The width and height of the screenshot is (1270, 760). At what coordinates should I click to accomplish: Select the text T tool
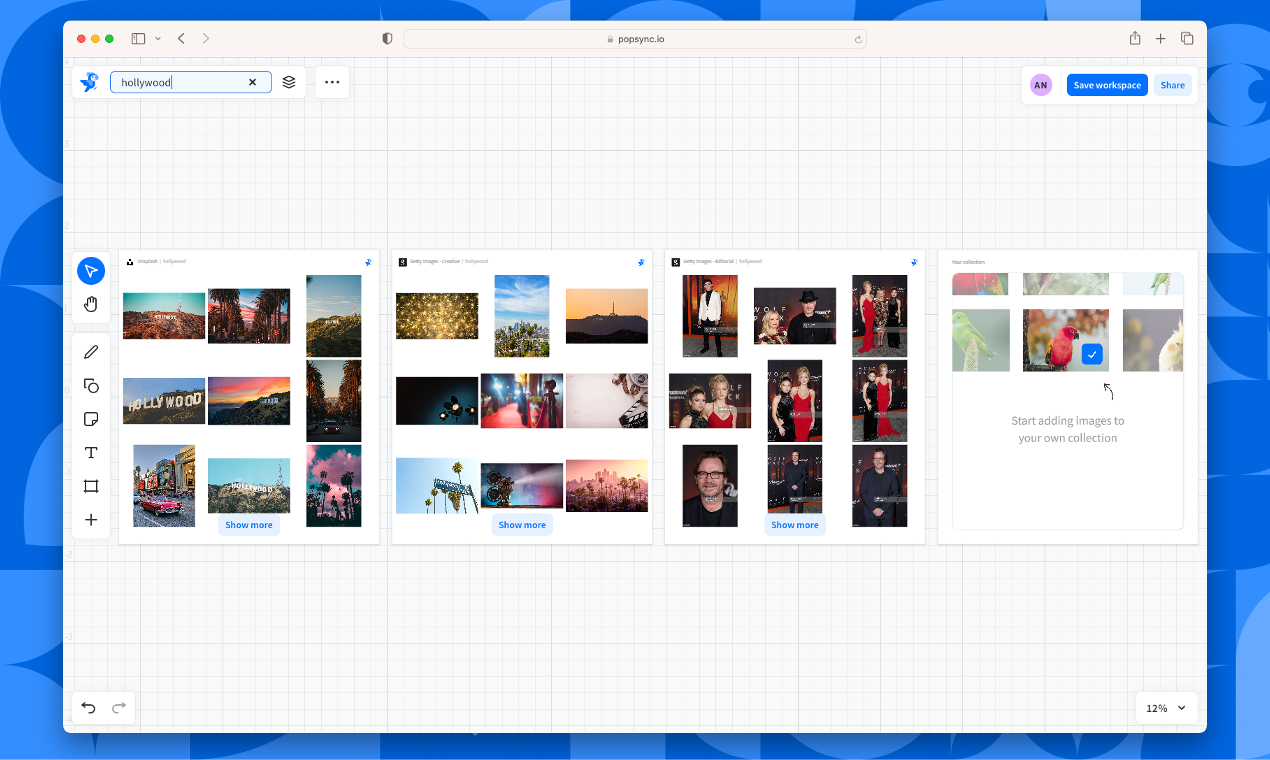tap(91, 453)
